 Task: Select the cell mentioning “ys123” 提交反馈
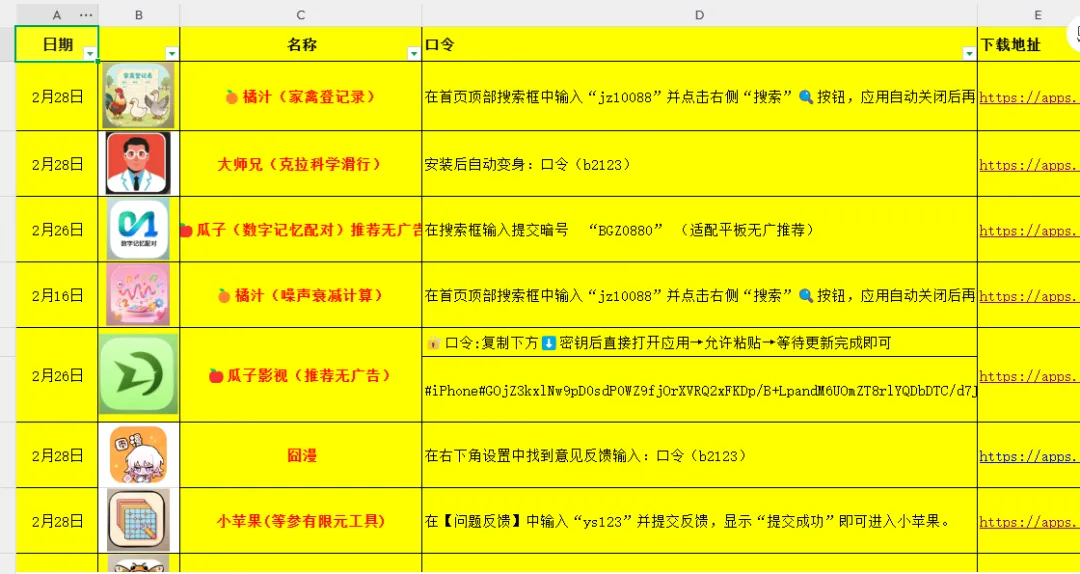click(x=699, y=520)
